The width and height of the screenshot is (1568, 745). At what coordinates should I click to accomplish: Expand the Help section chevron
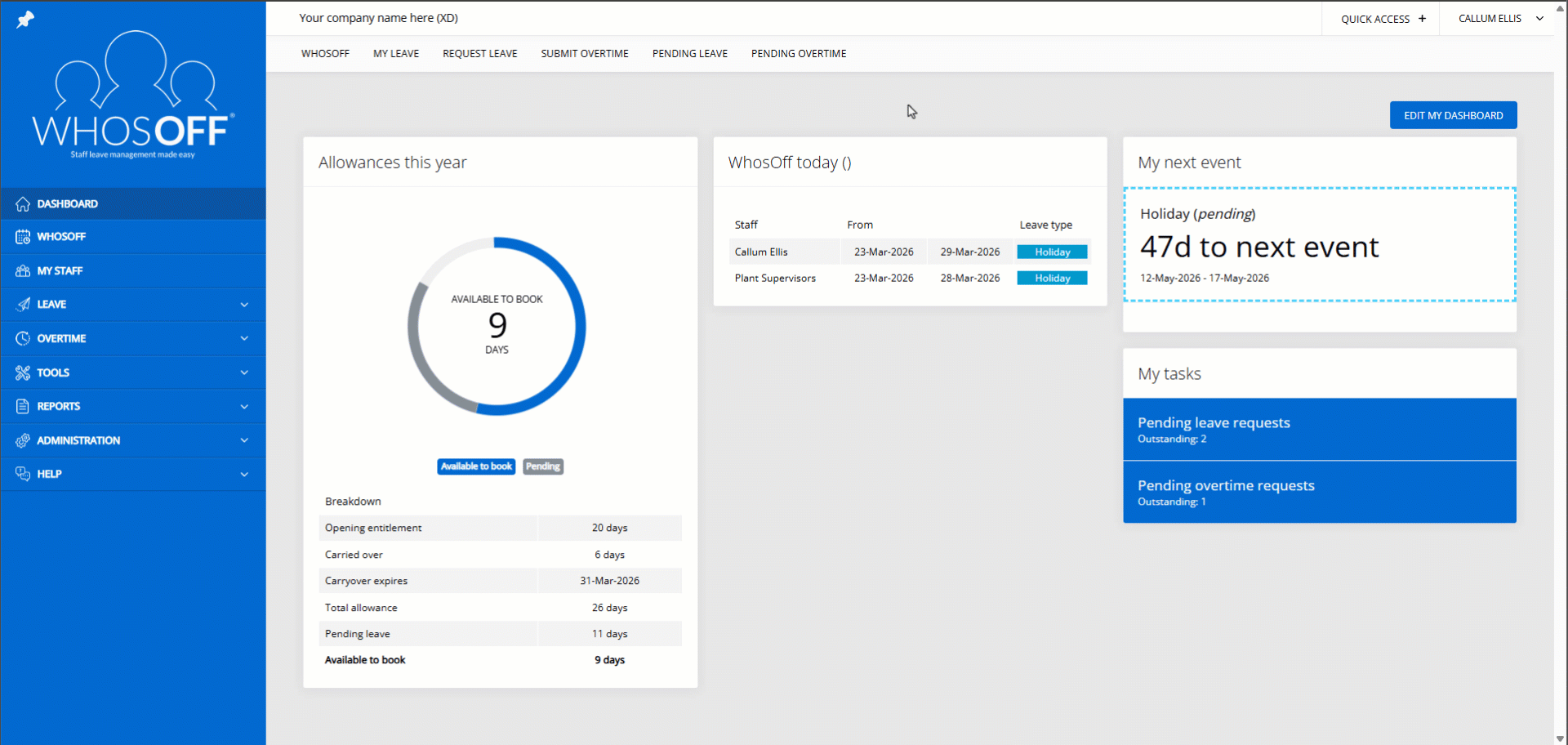pyautogui.click(x=244, y=474)
